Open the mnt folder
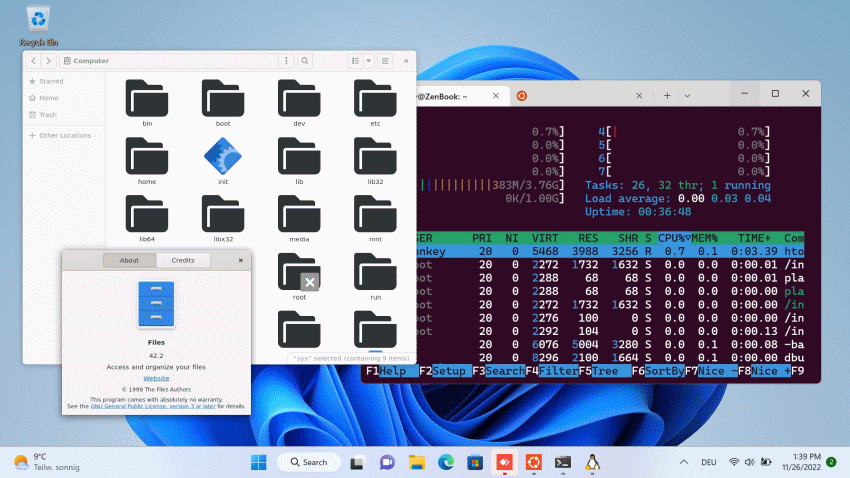Viewport: 850px width, 478px height. tap(375, 218)
